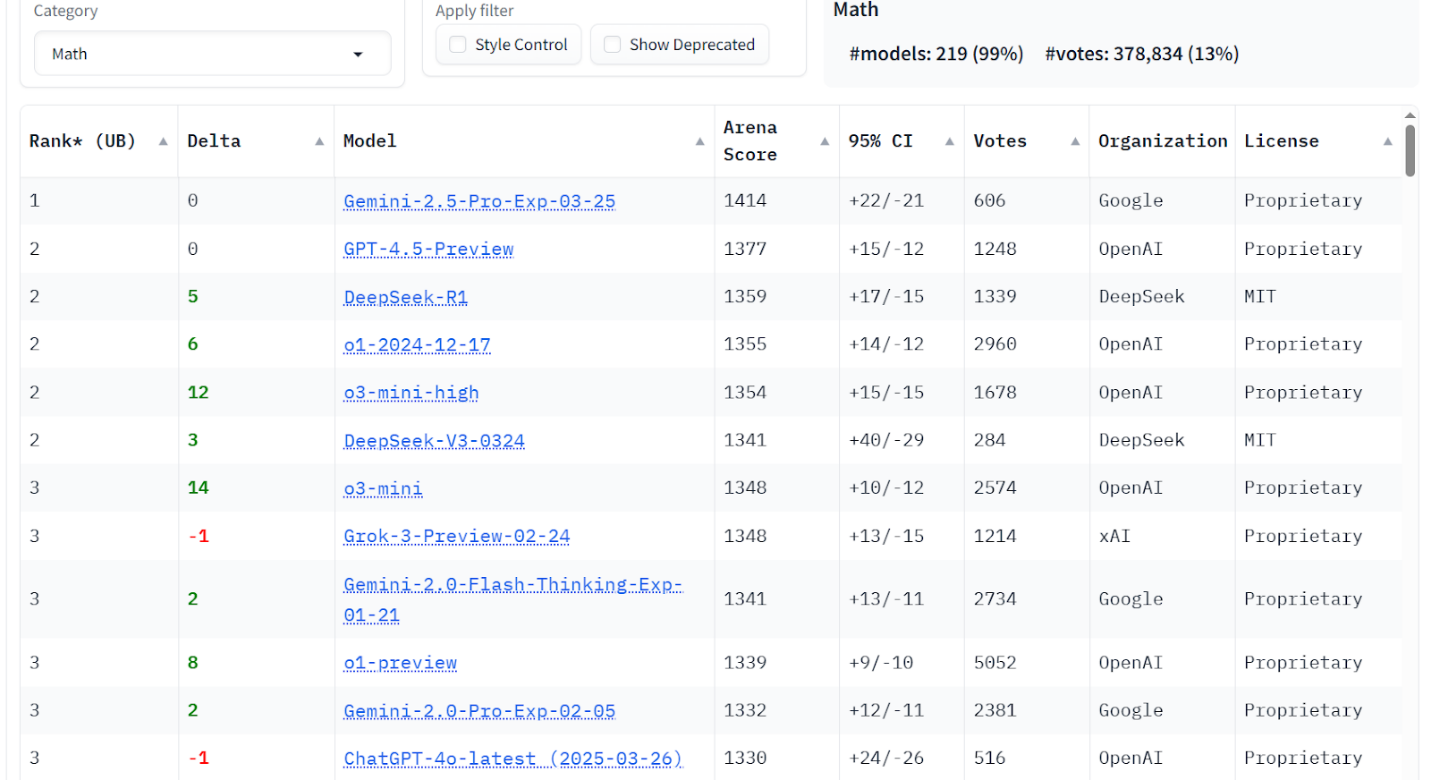Viewport: 1431px width, 780px height.
Task: Sort the License column via its arrow
Action: 1388,142
